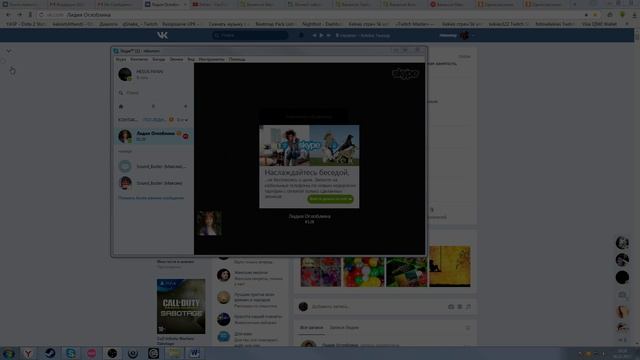Launch Yandex browser from taskbar
The height and width of the screenshot is (360, 640).
(x=28, y=353)
